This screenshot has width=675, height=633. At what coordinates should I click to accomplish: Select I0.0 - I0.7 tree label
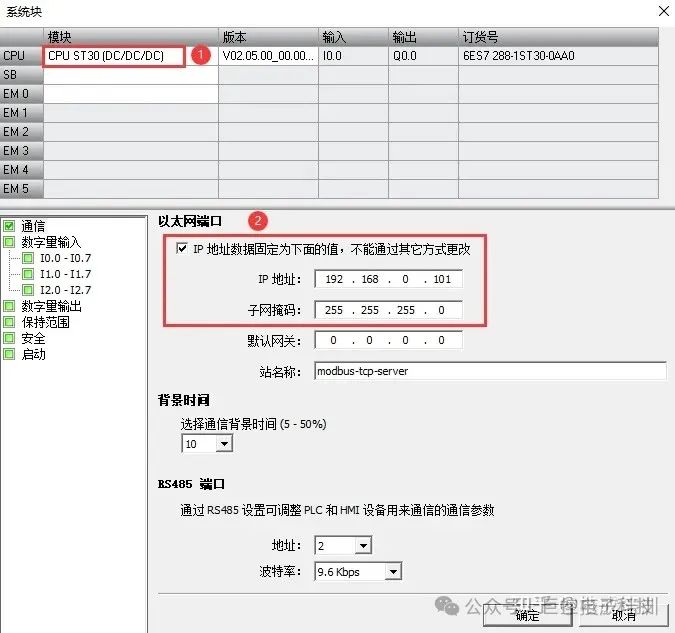tap(65, 258)
